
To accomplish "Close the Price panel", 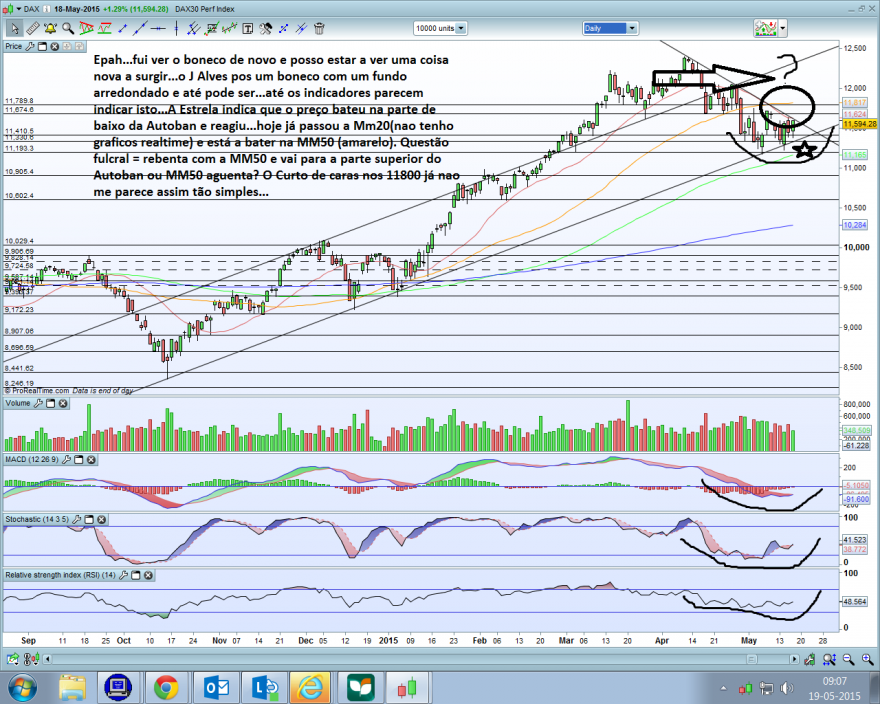I will (x=54, y=47).
